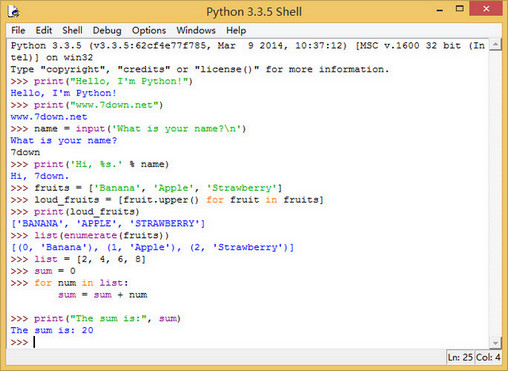
Task: Maximize the Python Shell window
Action: tap(460, 9)
